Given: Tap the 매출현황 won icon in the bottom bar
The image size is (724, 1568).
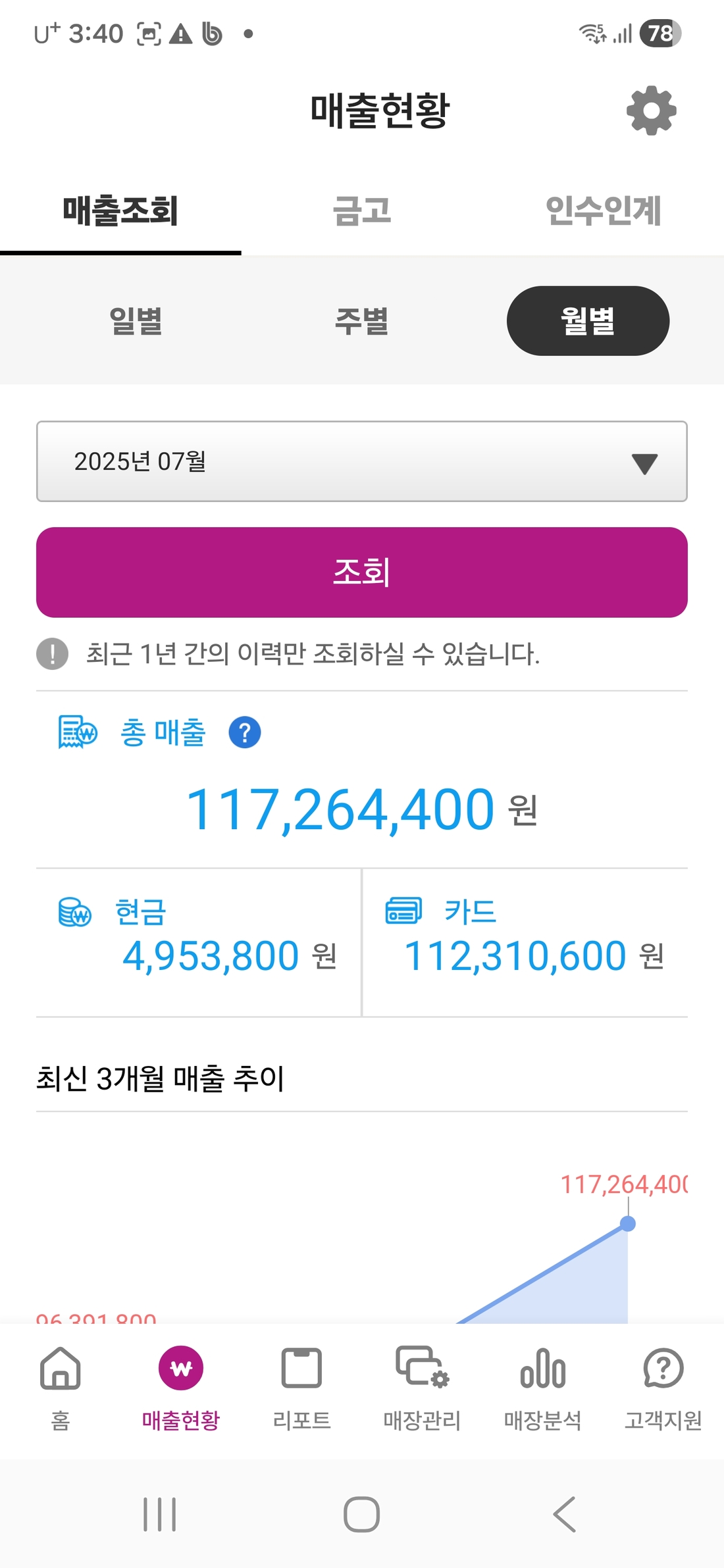Looking at the screenshot, I should (181, 1370).
